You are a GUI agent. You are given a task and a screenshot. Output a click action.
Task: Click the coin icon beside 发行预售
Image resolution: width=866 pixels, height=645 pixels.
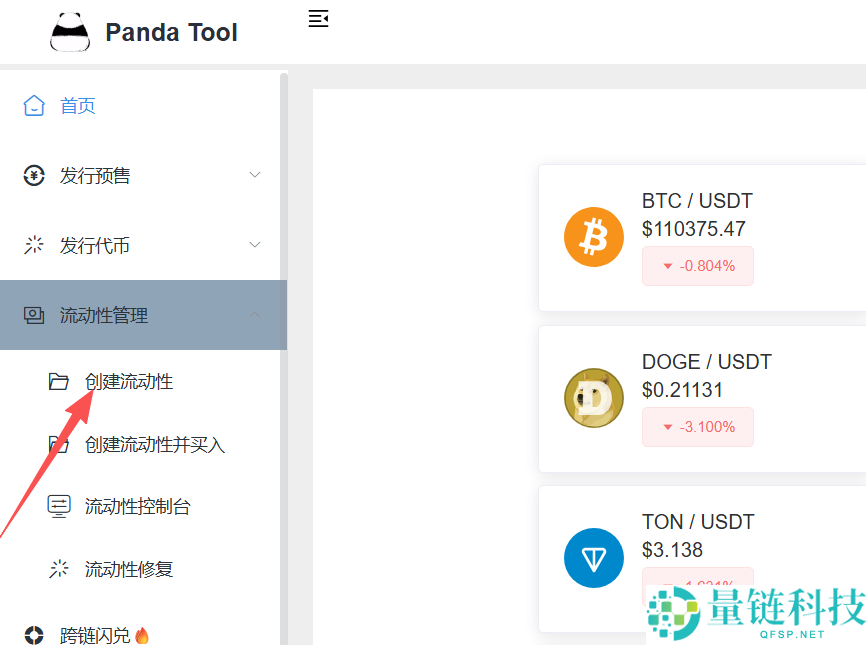coord(34,174)
